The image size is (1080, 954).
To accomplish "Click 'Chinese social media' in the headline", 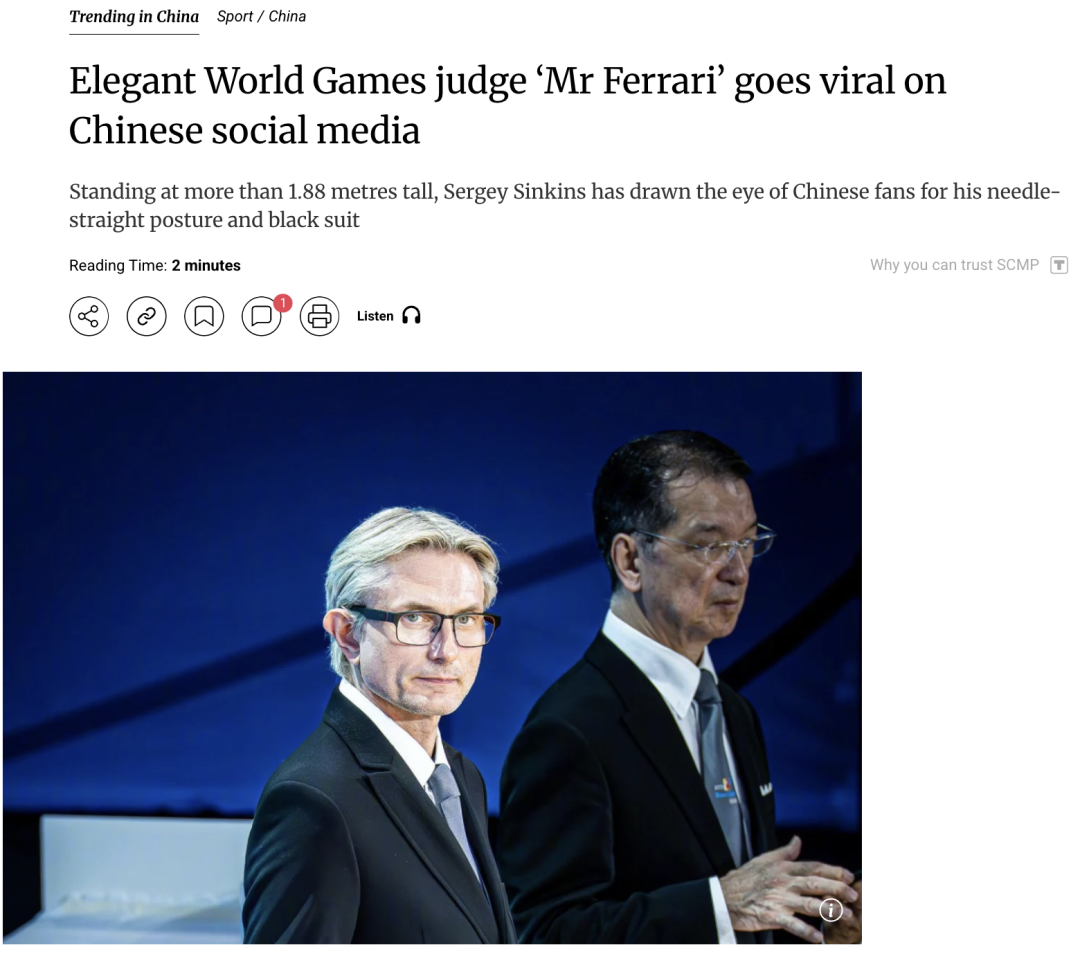I will click(x=245, y=130).
